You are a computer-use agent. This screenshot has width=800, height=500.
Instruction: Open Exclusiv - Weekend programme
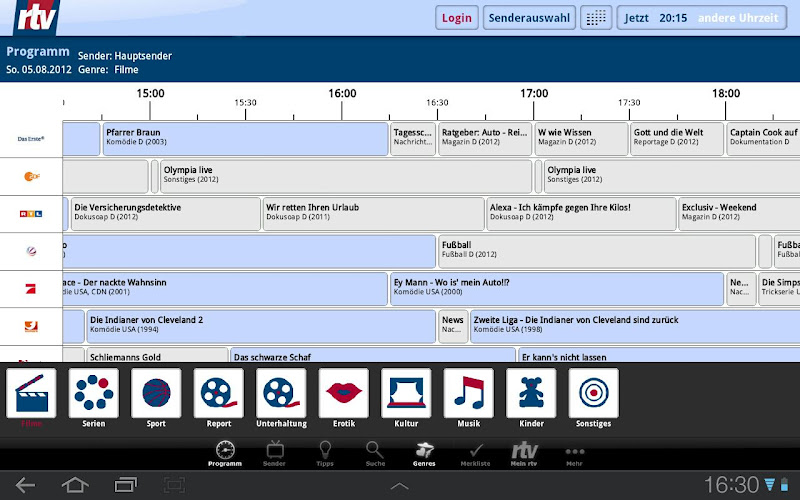739,214
